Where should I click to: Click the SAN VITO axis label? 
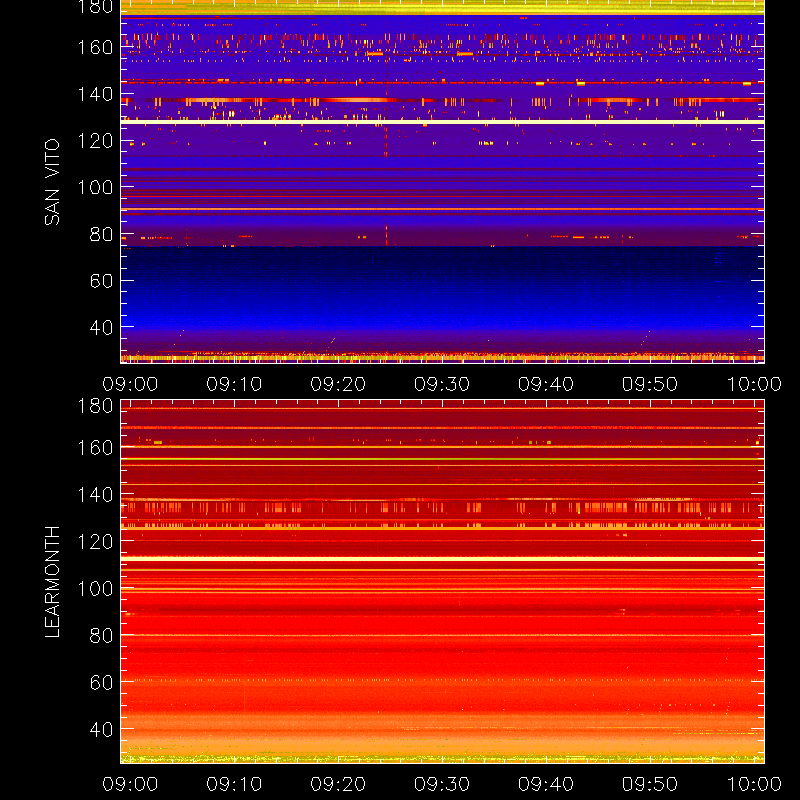52,182
